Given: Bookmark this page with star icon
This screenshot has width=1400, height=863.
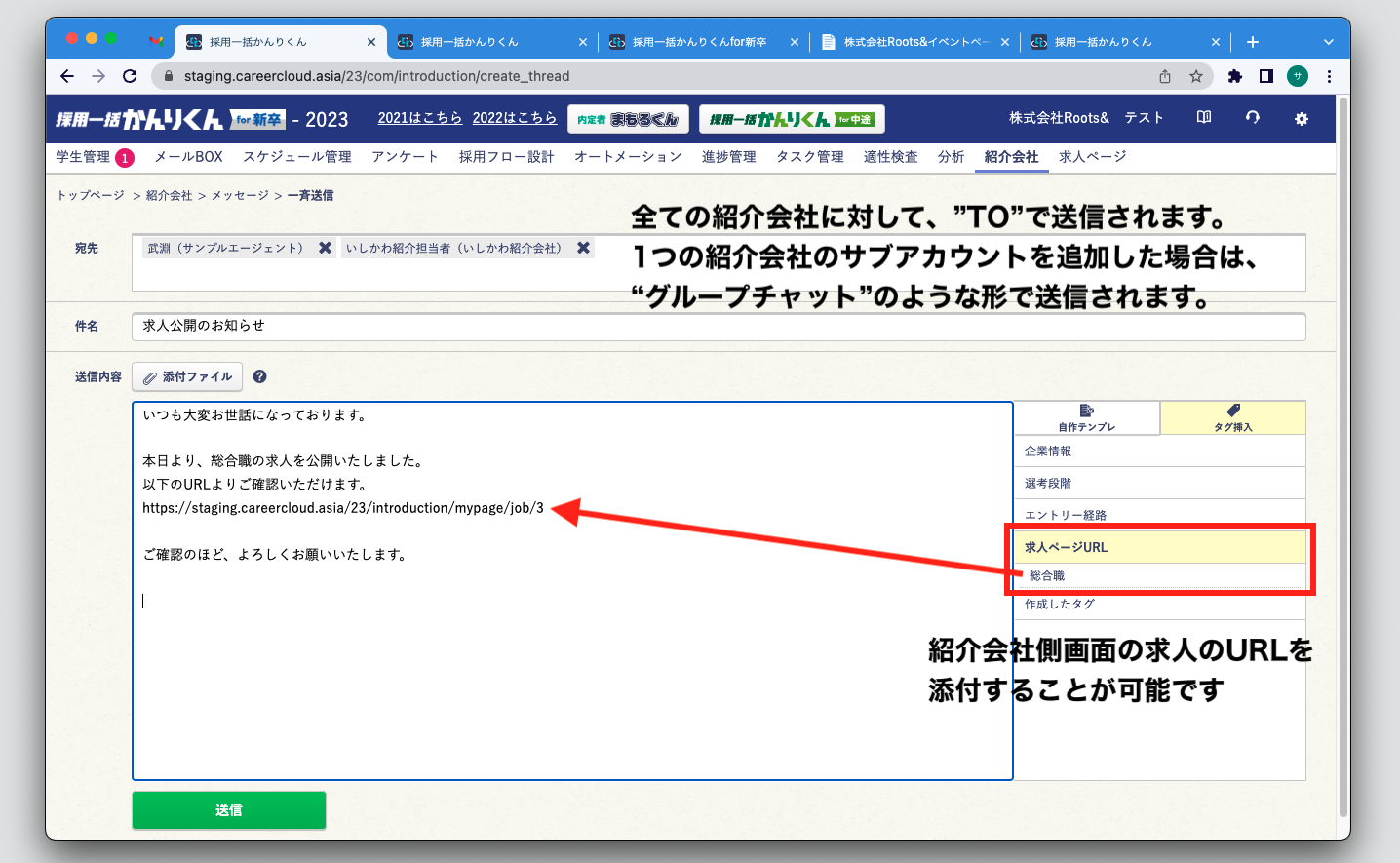Looking at the screenshot, I should 1196,76.
